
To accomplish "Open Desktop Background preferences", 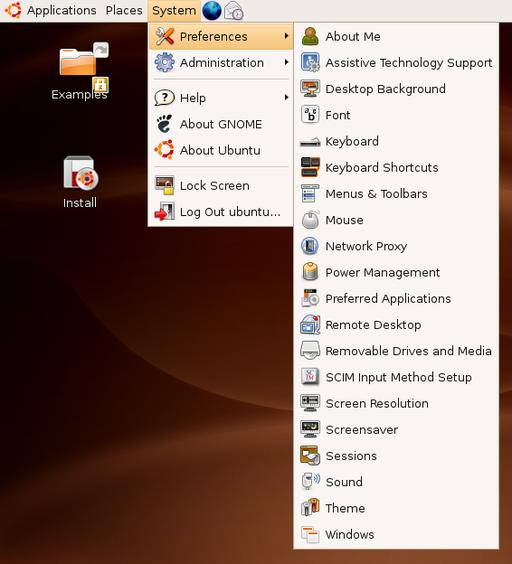I will 396,89.
